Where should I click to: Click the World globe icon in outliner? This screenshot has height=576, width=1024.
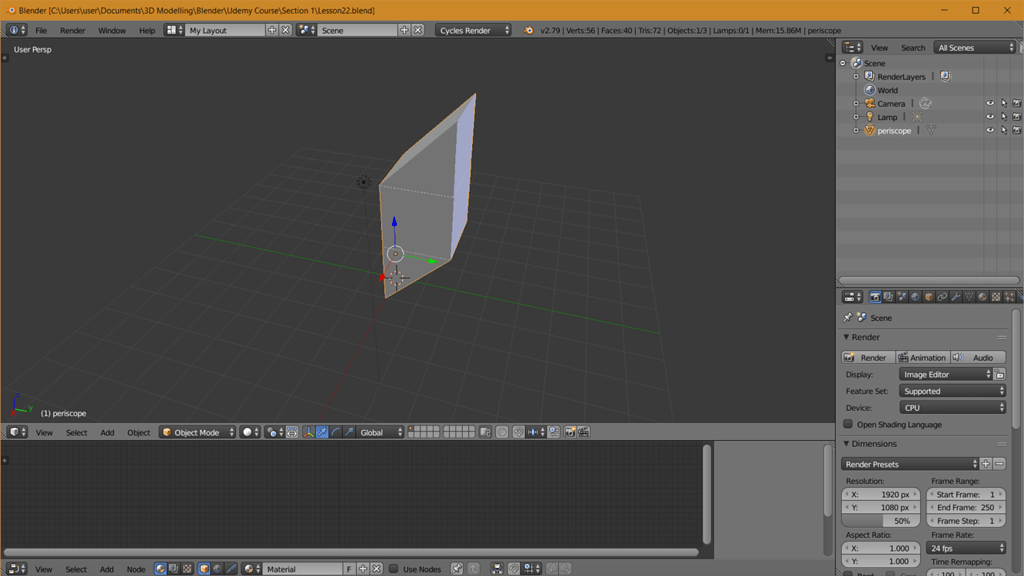click(x=870, y=90)
